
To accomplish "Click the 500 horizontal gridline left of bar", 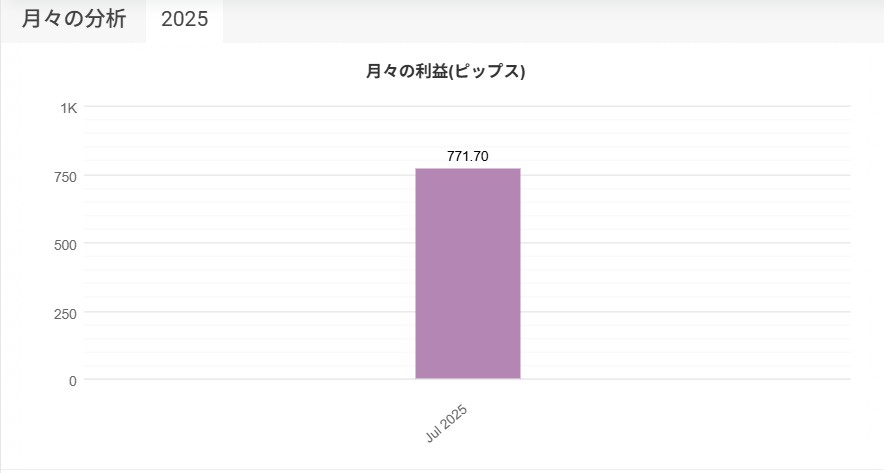I will 250,243.
